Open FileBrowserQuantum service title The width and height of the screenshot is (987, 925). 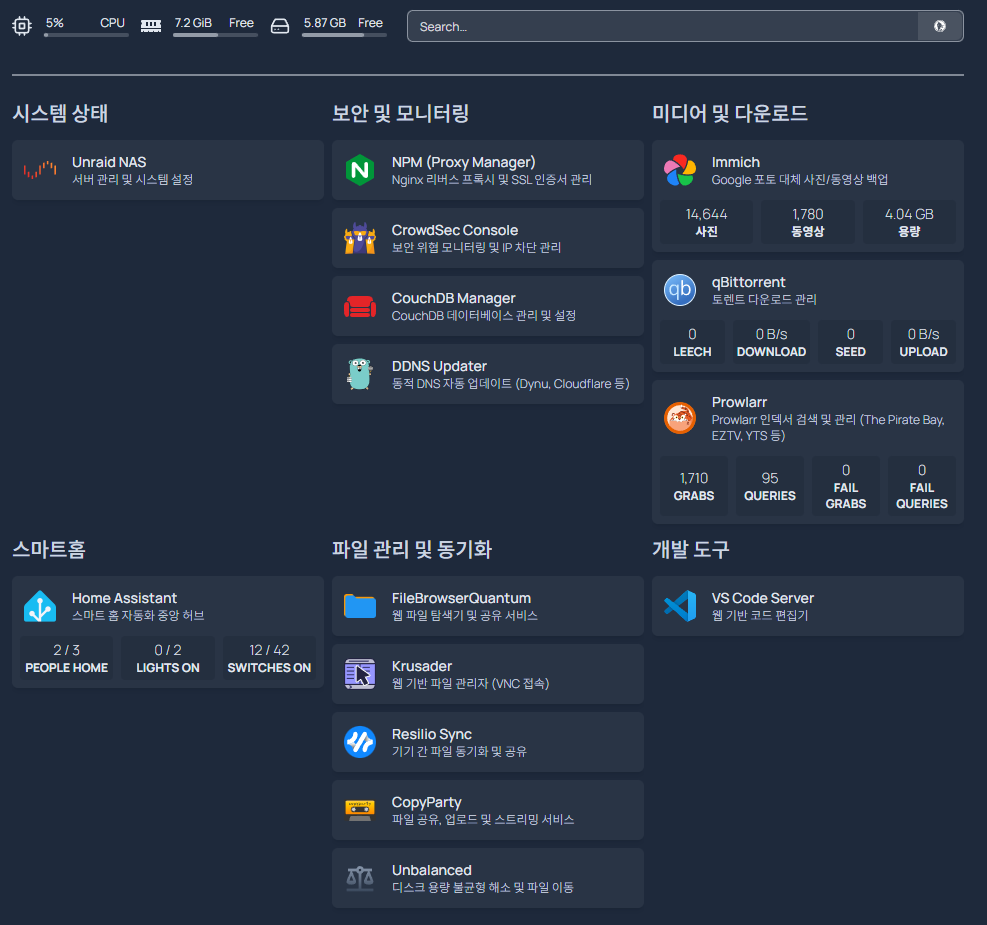[461, 598]
